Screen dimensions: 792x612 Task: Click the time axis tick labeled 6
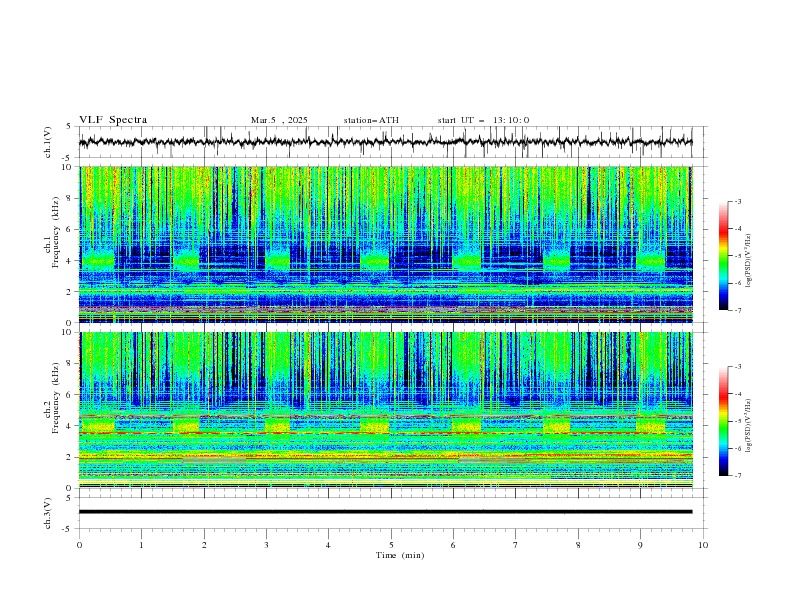[x=453, y=545]
